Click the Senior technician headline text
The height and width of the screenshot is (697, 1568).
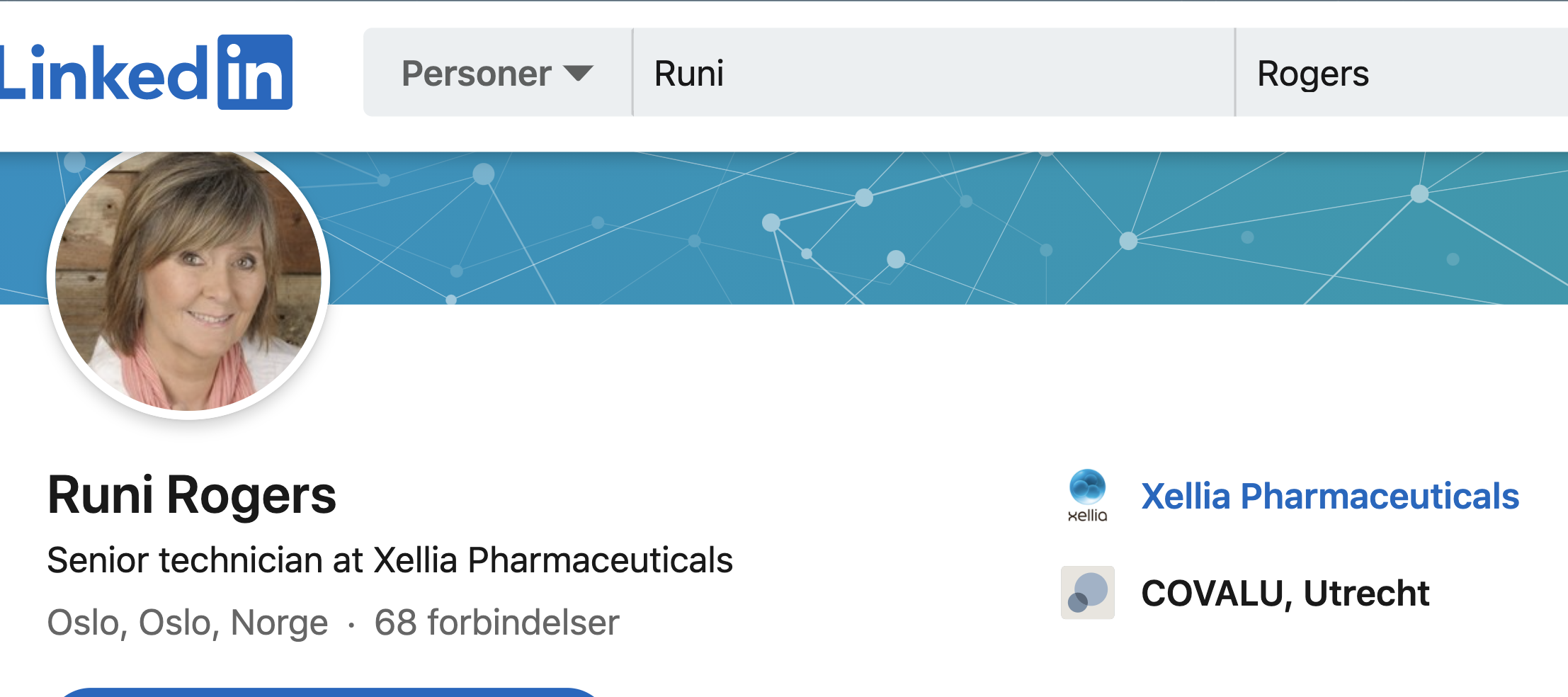390,560
